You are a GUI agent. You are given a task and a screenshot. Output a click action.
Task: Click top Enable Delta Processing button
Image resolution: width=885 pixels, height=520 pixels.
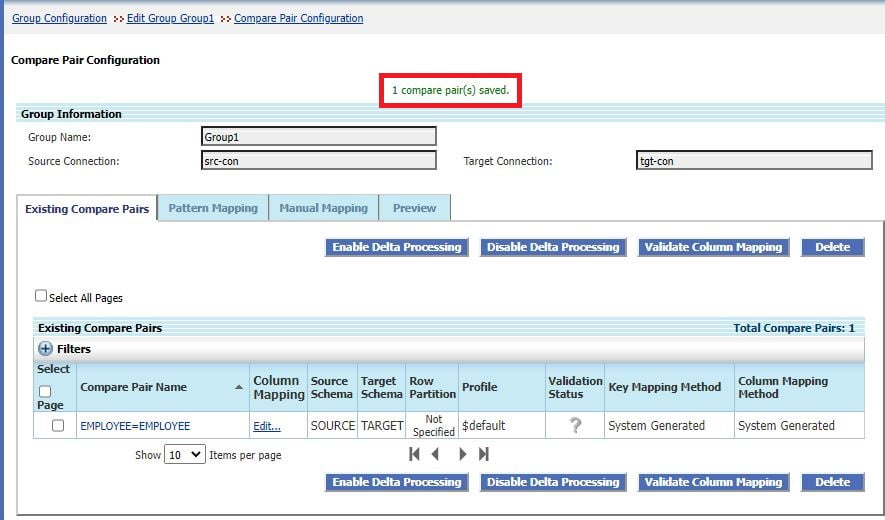(x=397, y=247)
